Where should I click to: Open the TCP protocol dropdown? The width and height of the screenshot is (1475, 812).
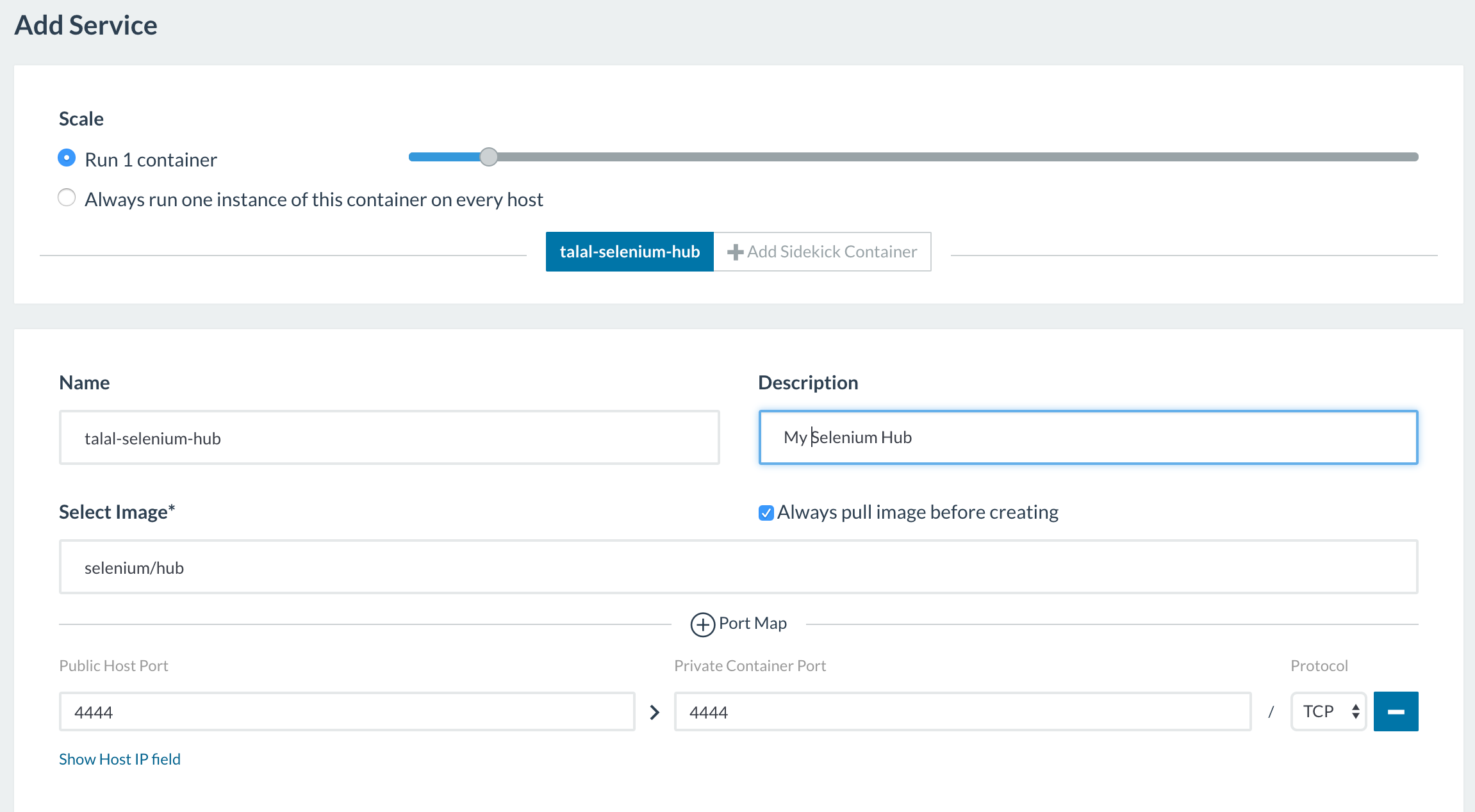[1328, 711]
